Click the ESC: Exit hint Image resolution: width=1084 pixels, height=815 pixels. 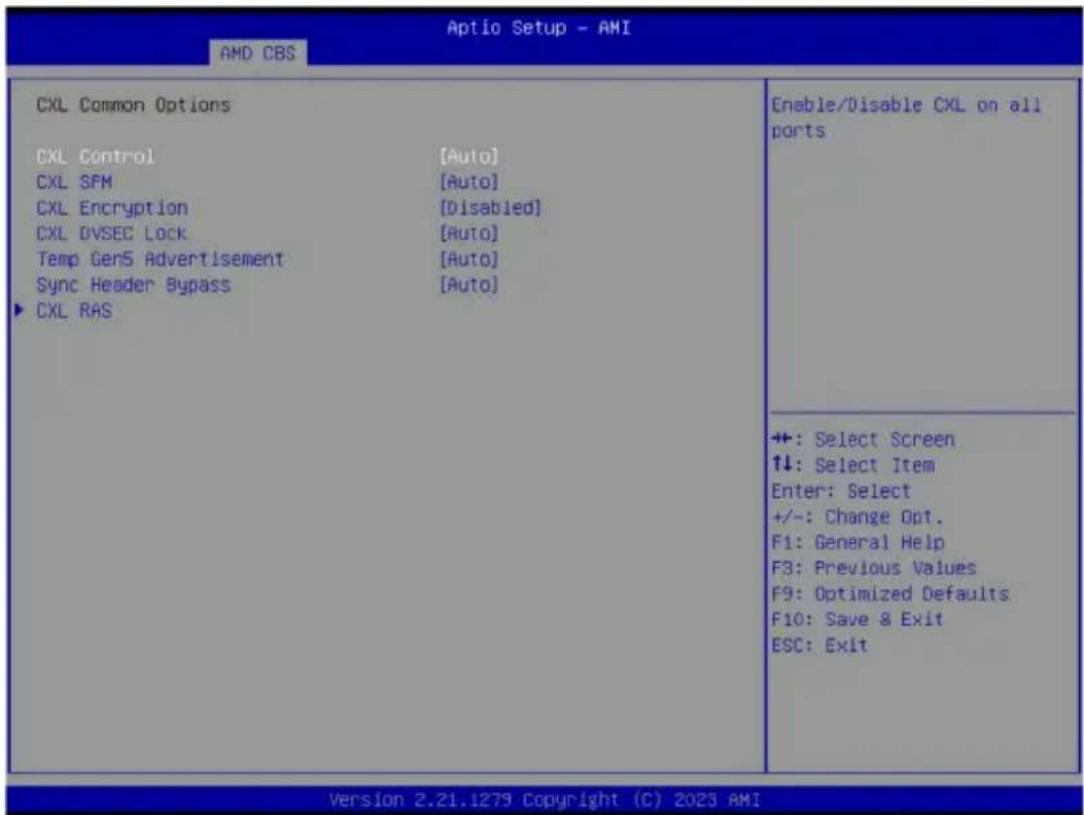819,646
